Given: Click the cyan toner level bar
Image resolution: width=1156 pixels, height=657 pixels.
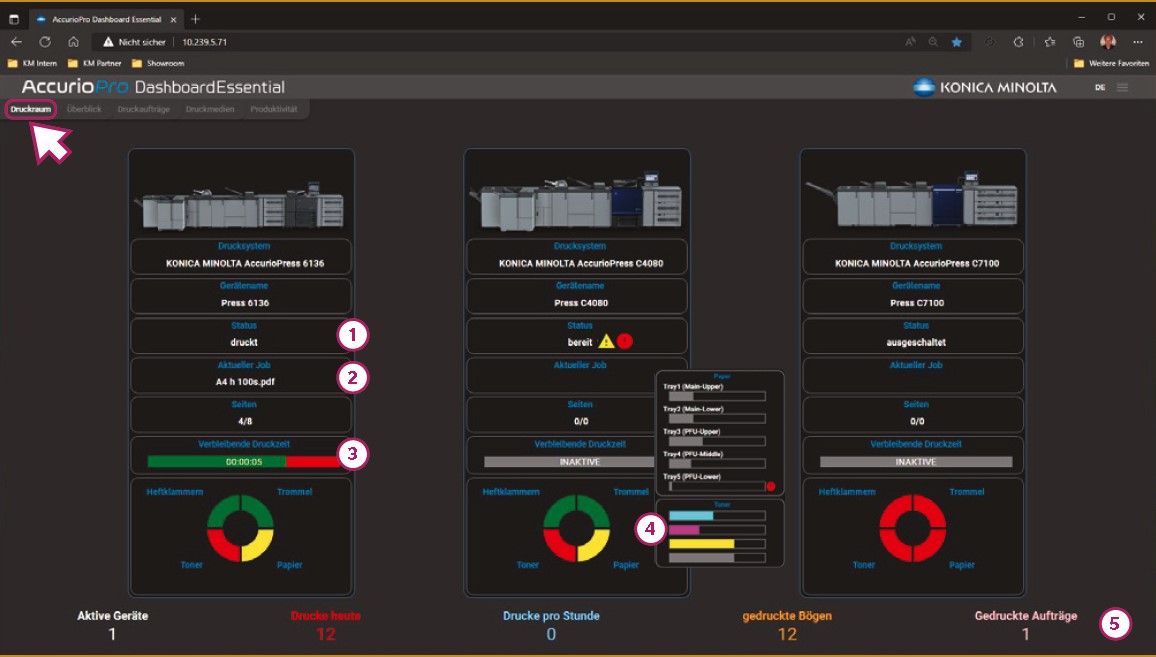Looking at the screenshot, I should pyautogui.click(x=717, y=515).
